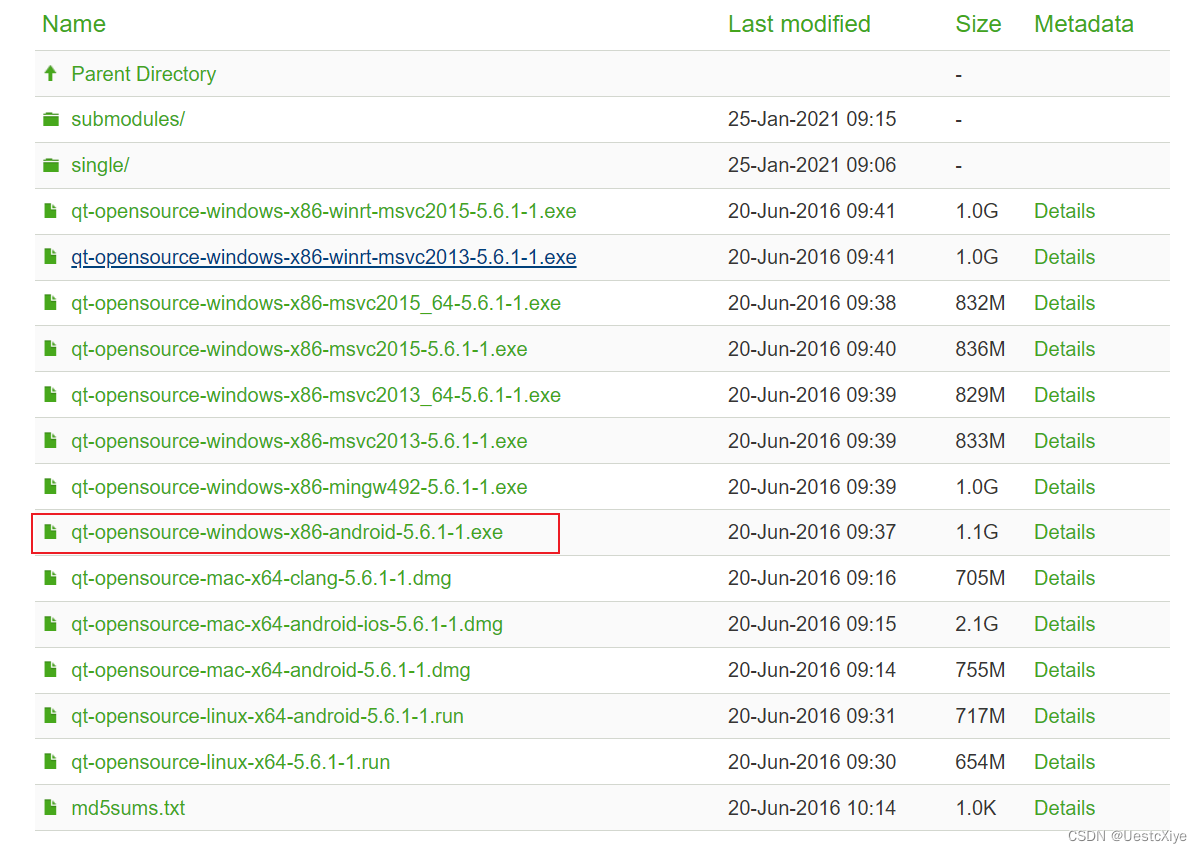Click the 1.0K size value

pyautogui.click(x=977, y=808)
